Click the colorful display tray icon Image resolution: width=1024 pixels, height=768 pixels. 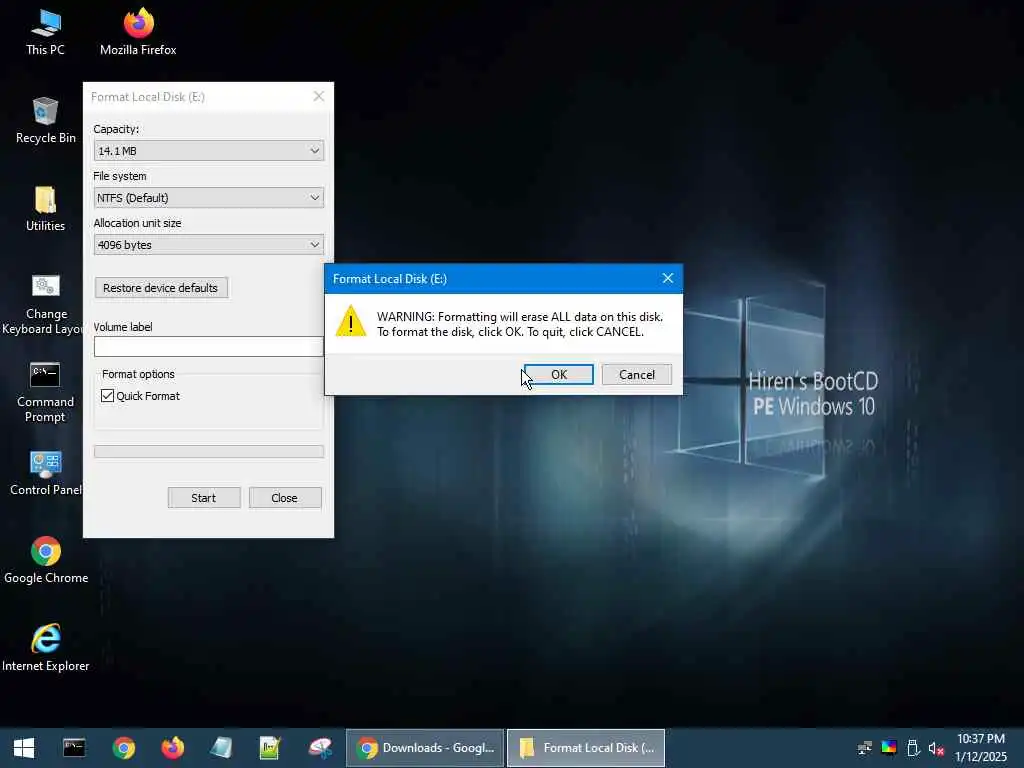889,747
